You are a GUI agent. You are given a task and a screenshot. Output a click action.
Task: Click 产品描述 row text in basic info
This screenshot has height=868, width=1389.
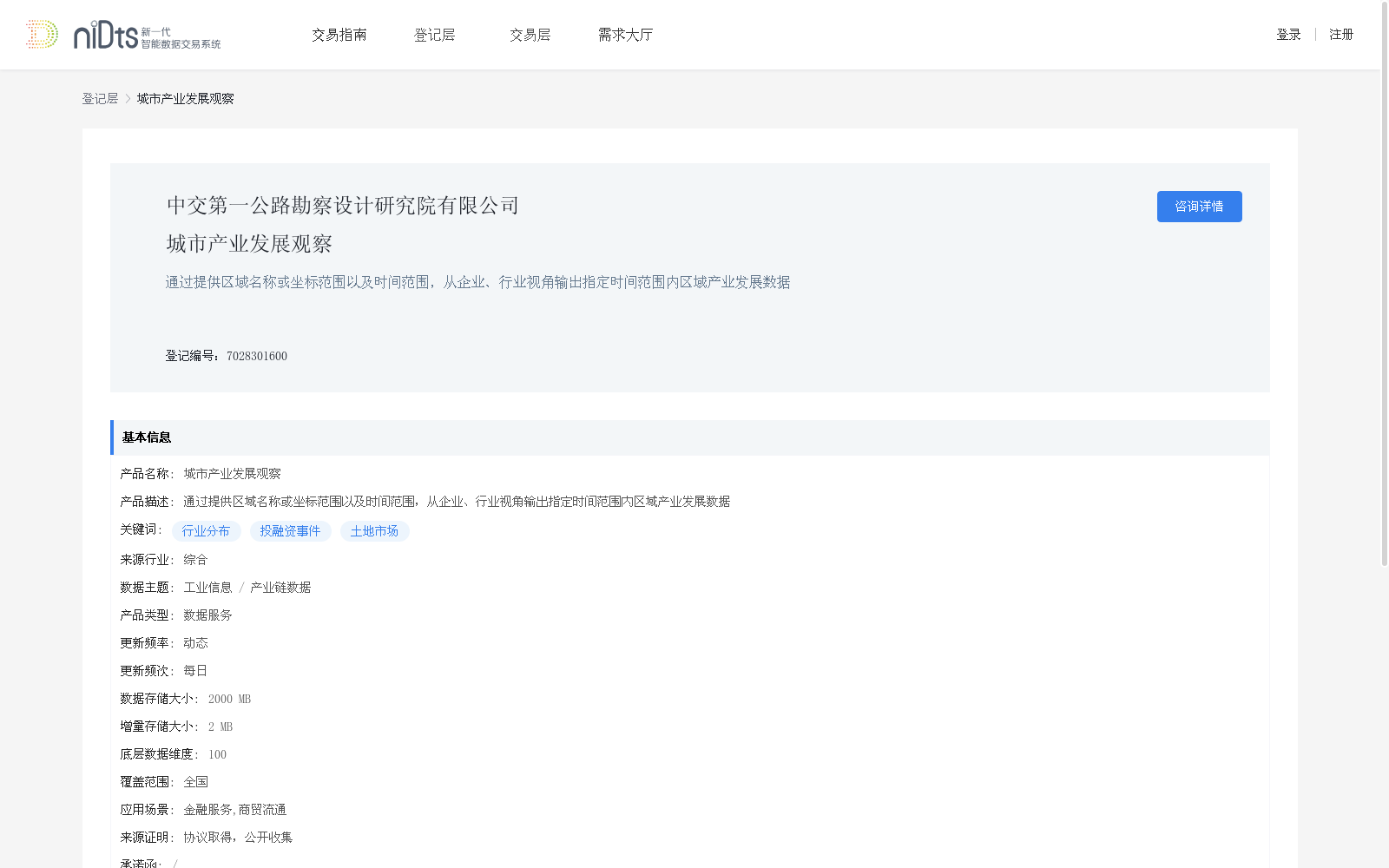(x=457, y=502)
